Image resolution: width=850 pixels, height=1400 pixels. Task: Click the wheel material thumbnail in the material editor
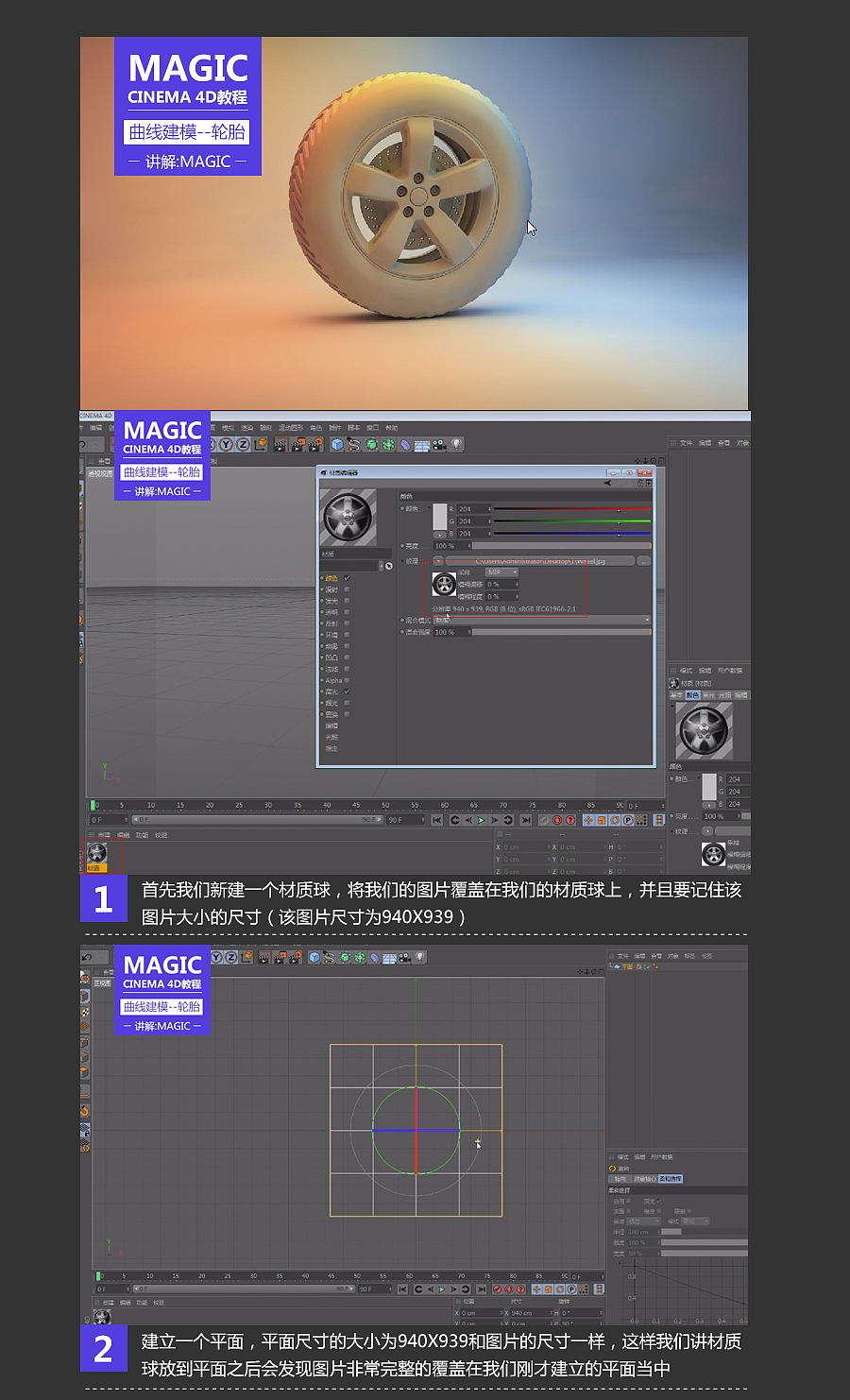[348, 515]
